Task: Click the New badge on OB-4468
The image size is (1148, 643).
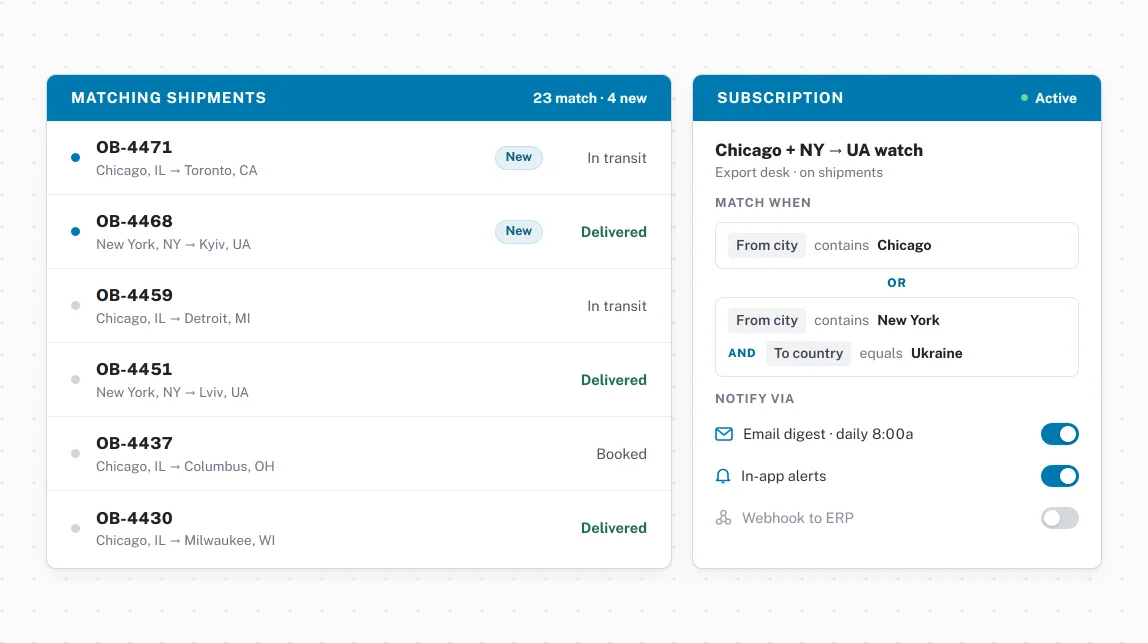Action: point(518,231)
